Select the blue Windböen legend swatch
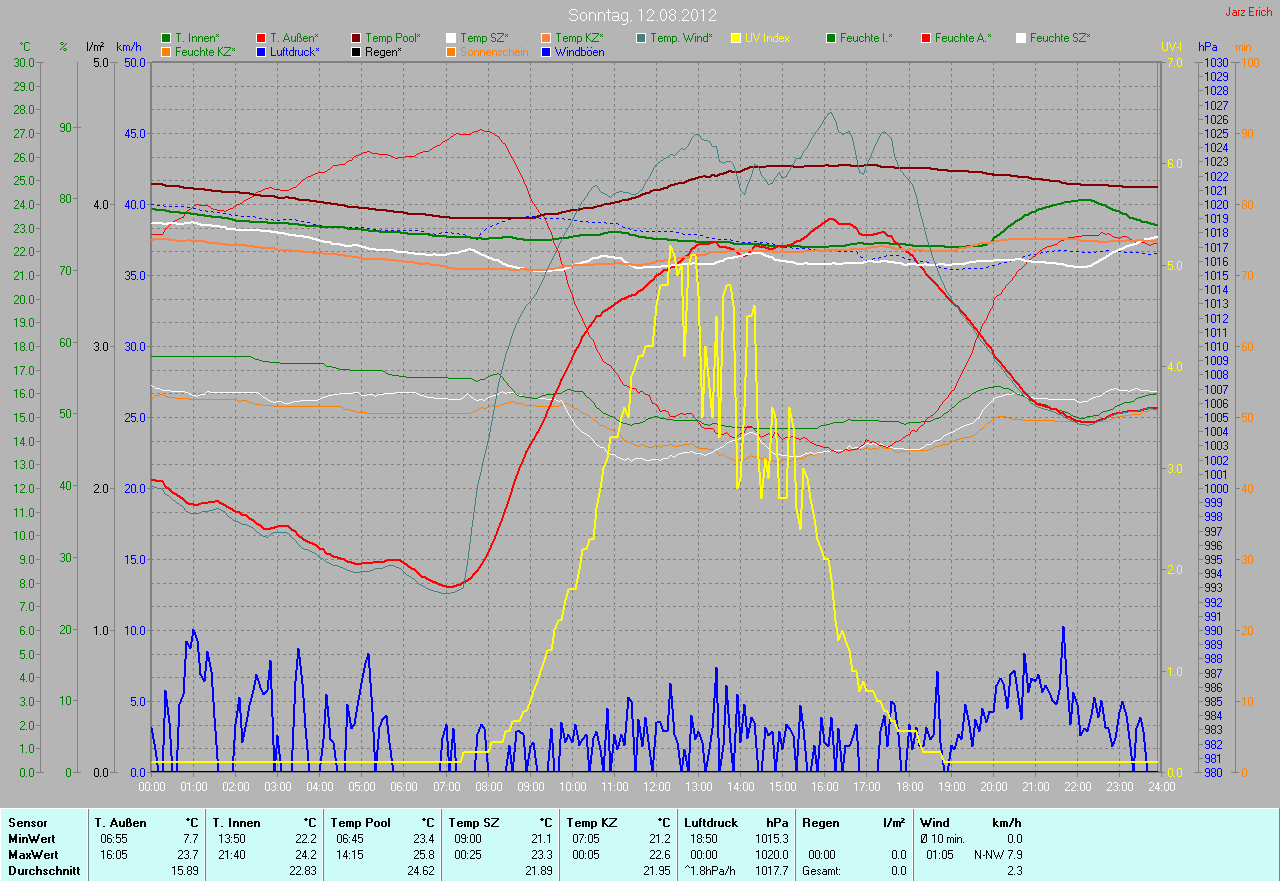1280x881 pixels. coord(546,51)
